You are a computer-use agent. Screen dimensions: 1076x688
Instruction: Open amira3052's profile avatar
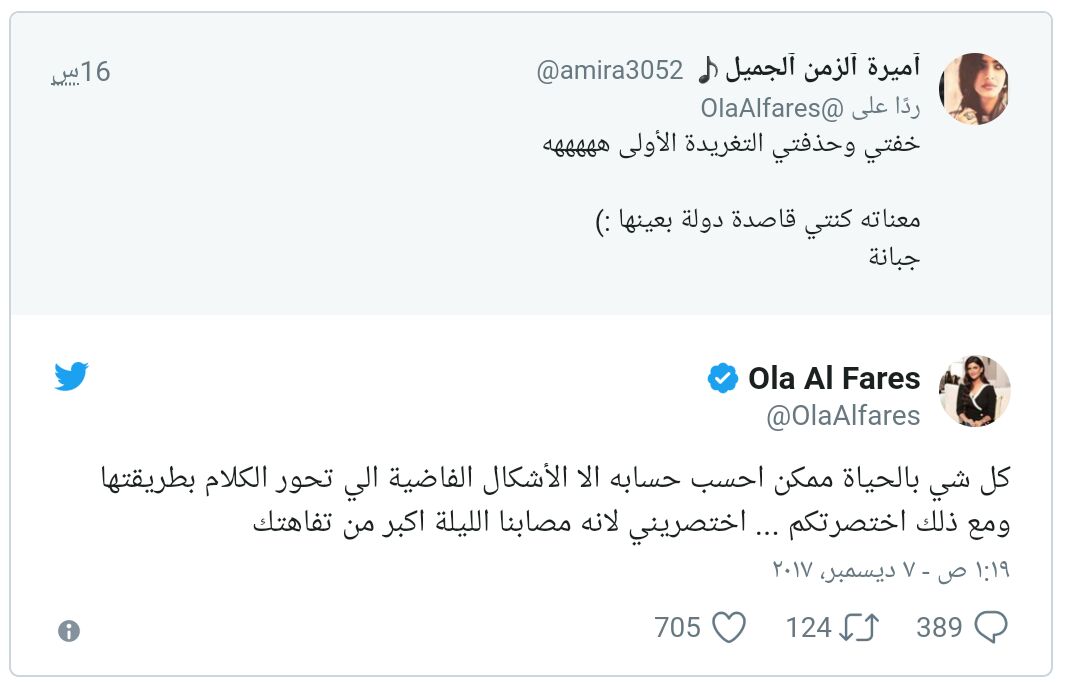point(975,89)
